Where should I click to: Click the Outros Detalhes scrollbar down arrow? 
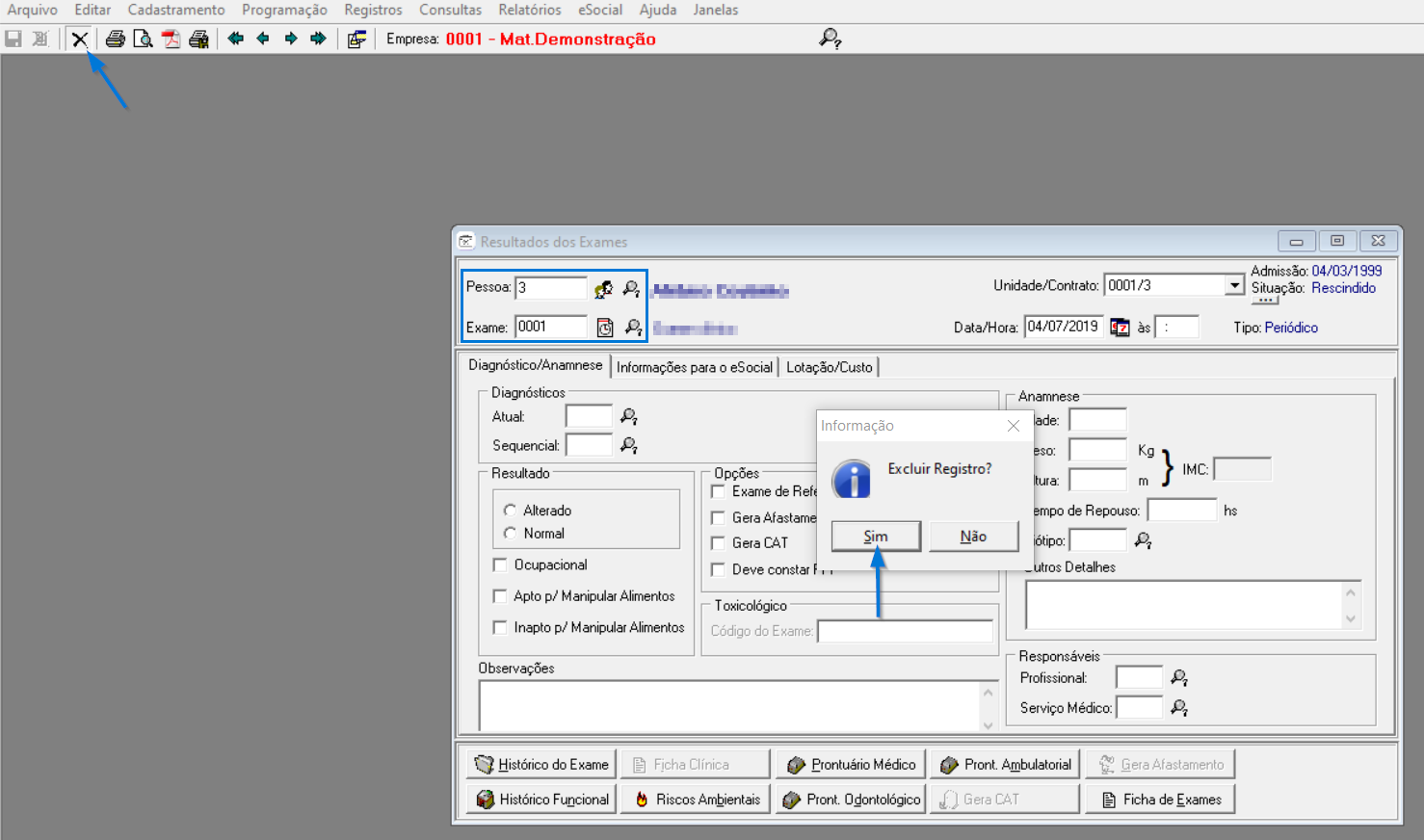click(x=1351, y=619)
